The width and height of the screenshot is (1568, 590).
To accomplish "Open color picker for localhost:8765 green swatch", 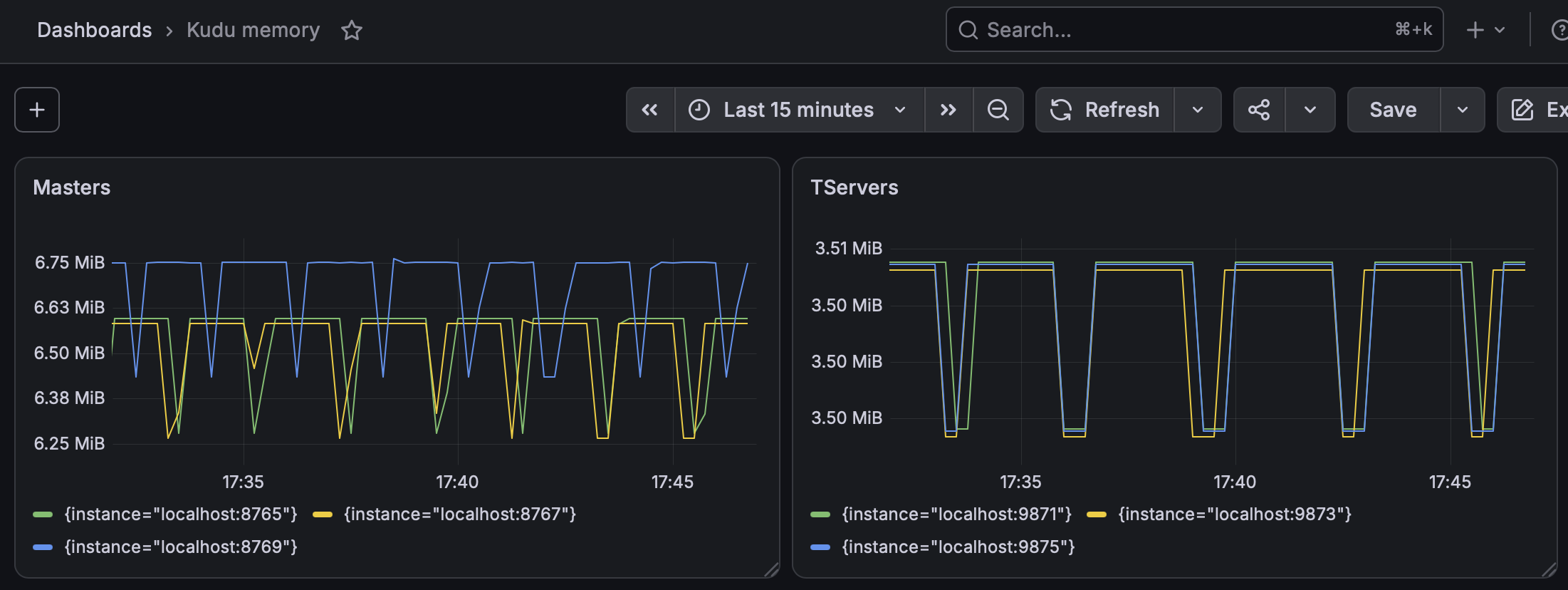I will (43, 514).
